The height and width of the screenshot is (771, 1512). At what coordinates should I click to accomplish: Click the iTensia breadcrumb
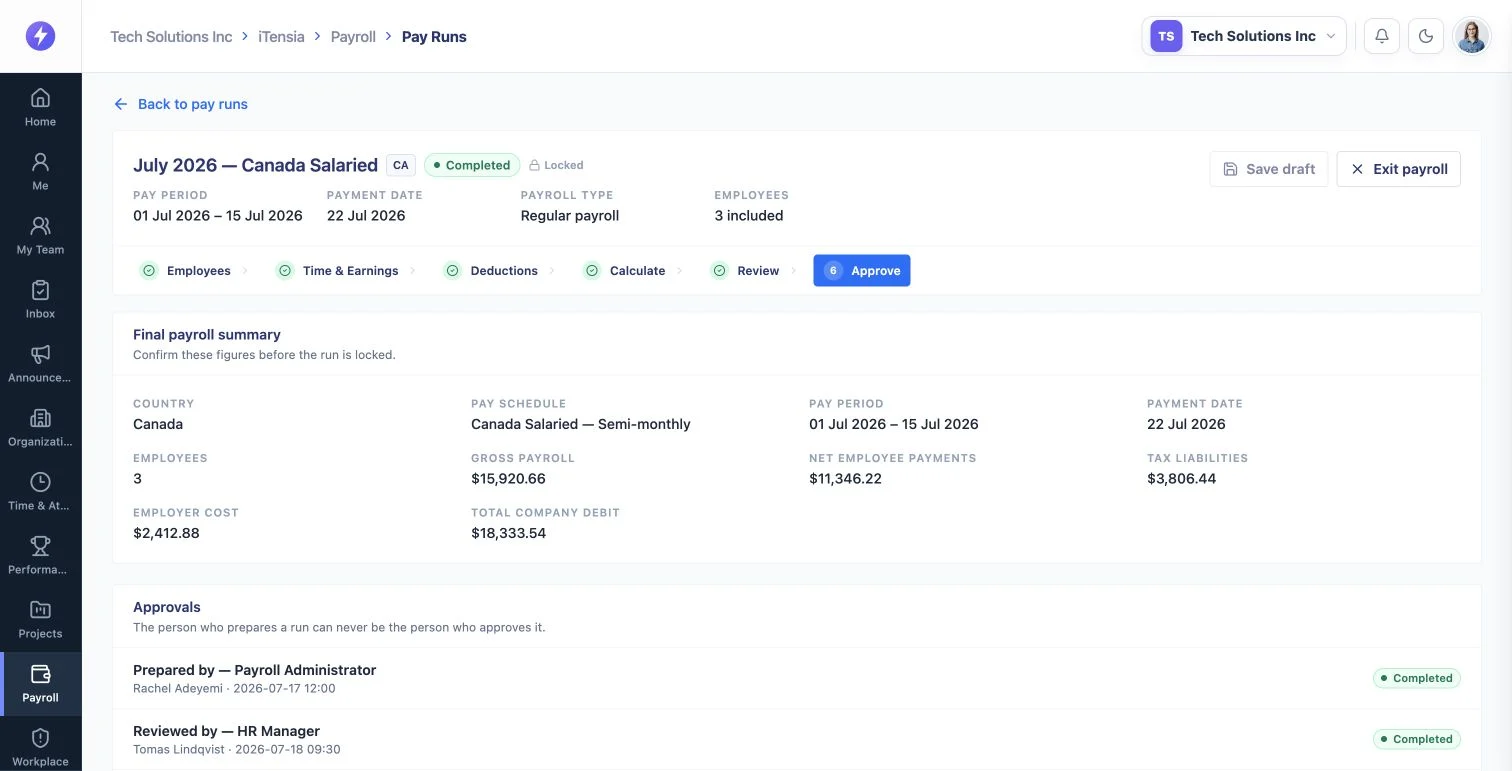(281, 37)
